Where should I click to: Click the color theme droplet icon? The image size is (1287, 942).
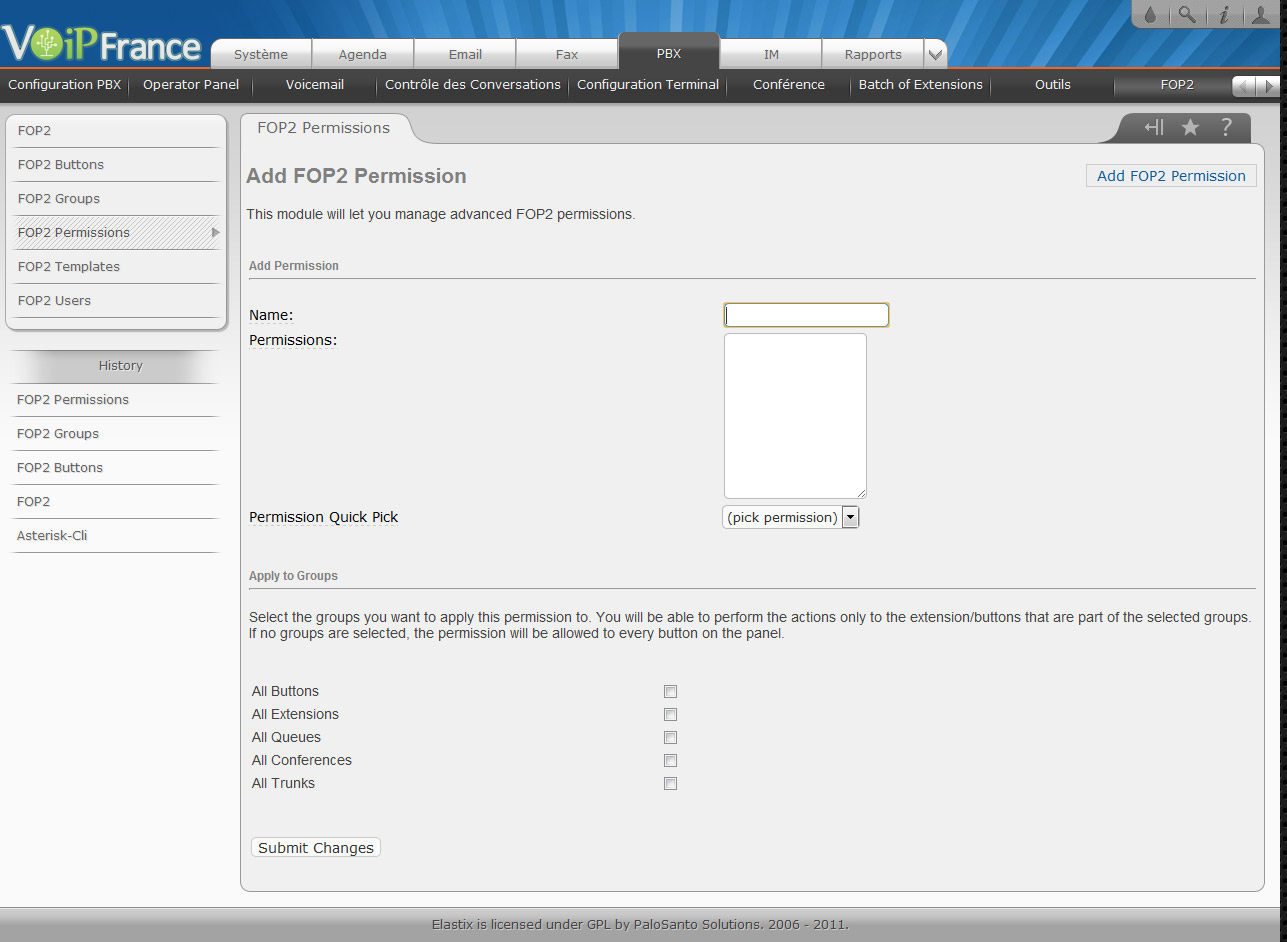1149,15
